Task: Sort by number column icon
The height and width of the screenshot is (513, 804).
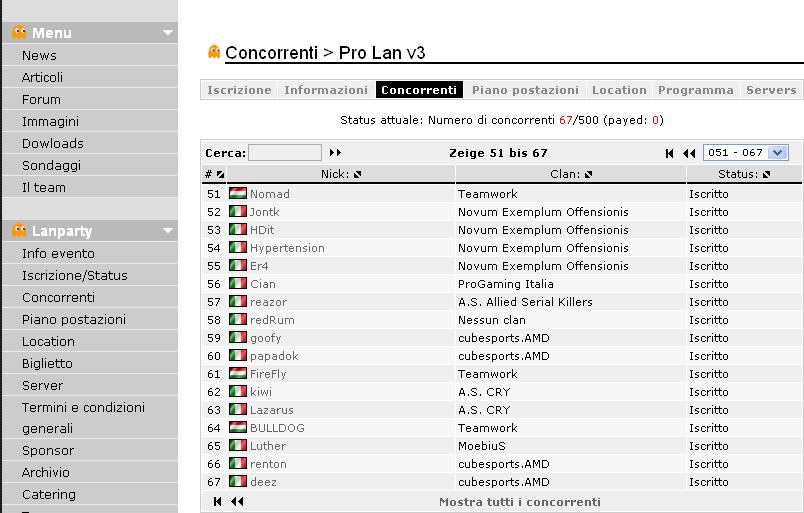Action: pos(220,174)
